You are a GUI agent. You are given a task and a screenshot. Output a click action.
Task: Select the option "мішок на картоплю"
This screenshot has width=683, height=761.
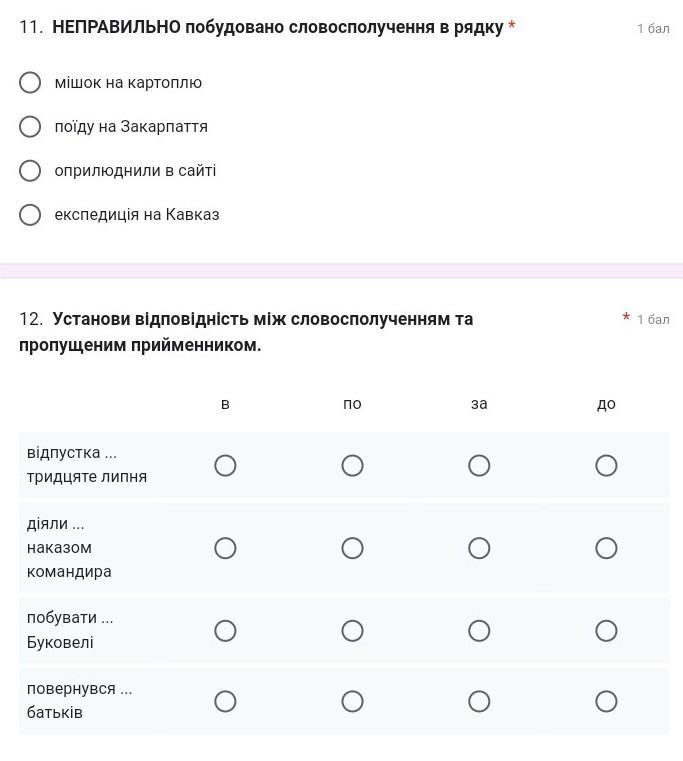(30, 82)
